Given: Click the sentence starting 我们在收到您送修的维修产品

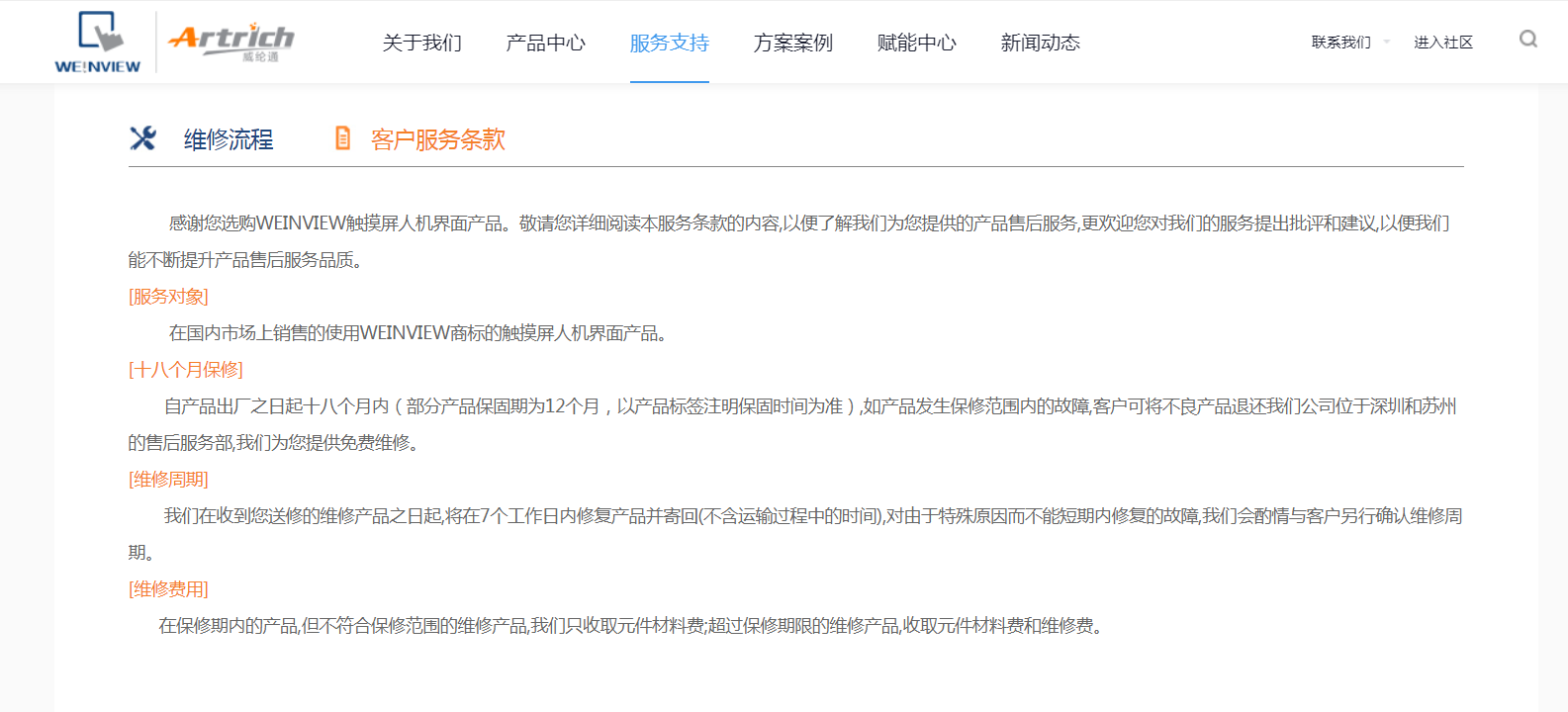Looking at the screenshot, I should [795, 534].
